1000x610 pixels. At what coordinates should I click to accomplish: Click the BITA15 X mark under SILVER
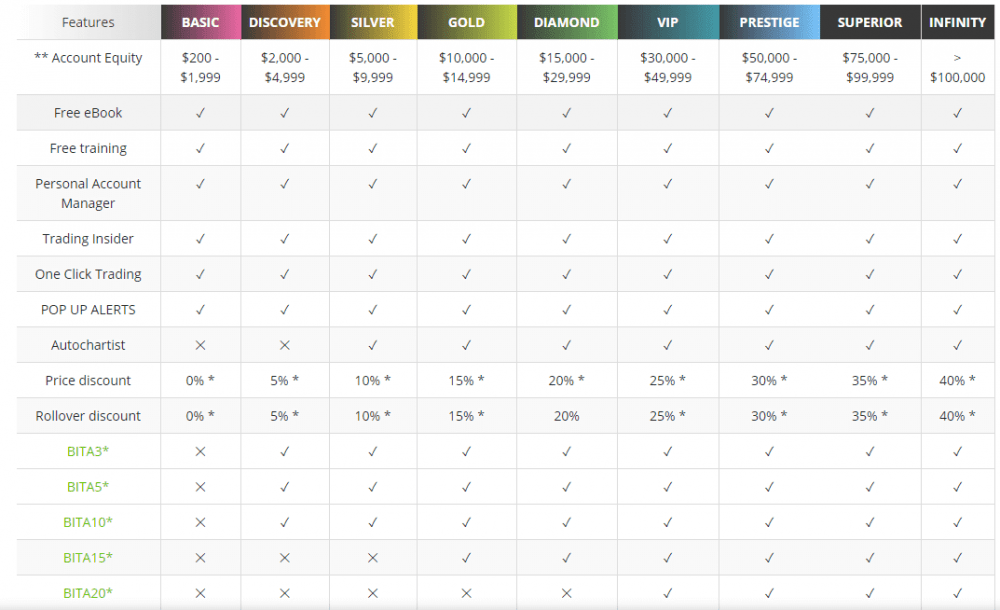coord(372,558)
